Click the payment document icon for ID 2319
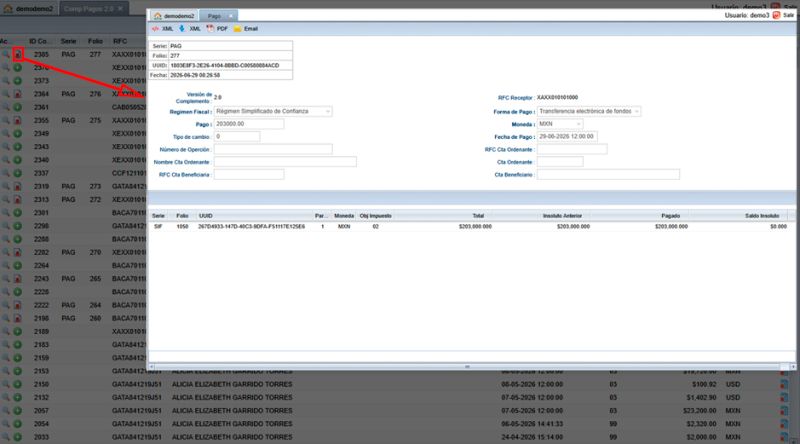Viewport: 800px width, 444px height. pyautogui.click(x=18, y=186)
